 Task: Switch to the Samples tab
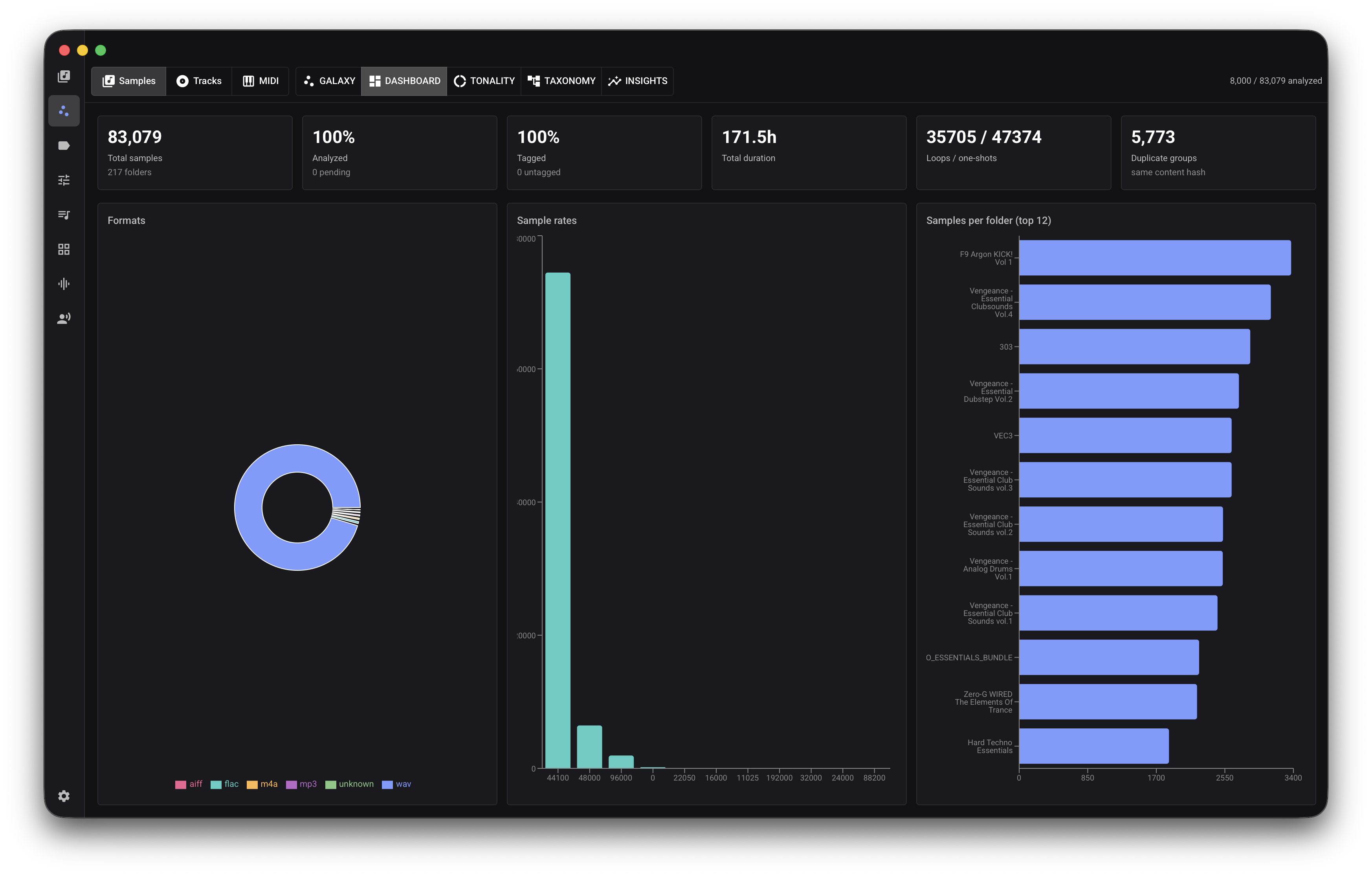(129, 81)
